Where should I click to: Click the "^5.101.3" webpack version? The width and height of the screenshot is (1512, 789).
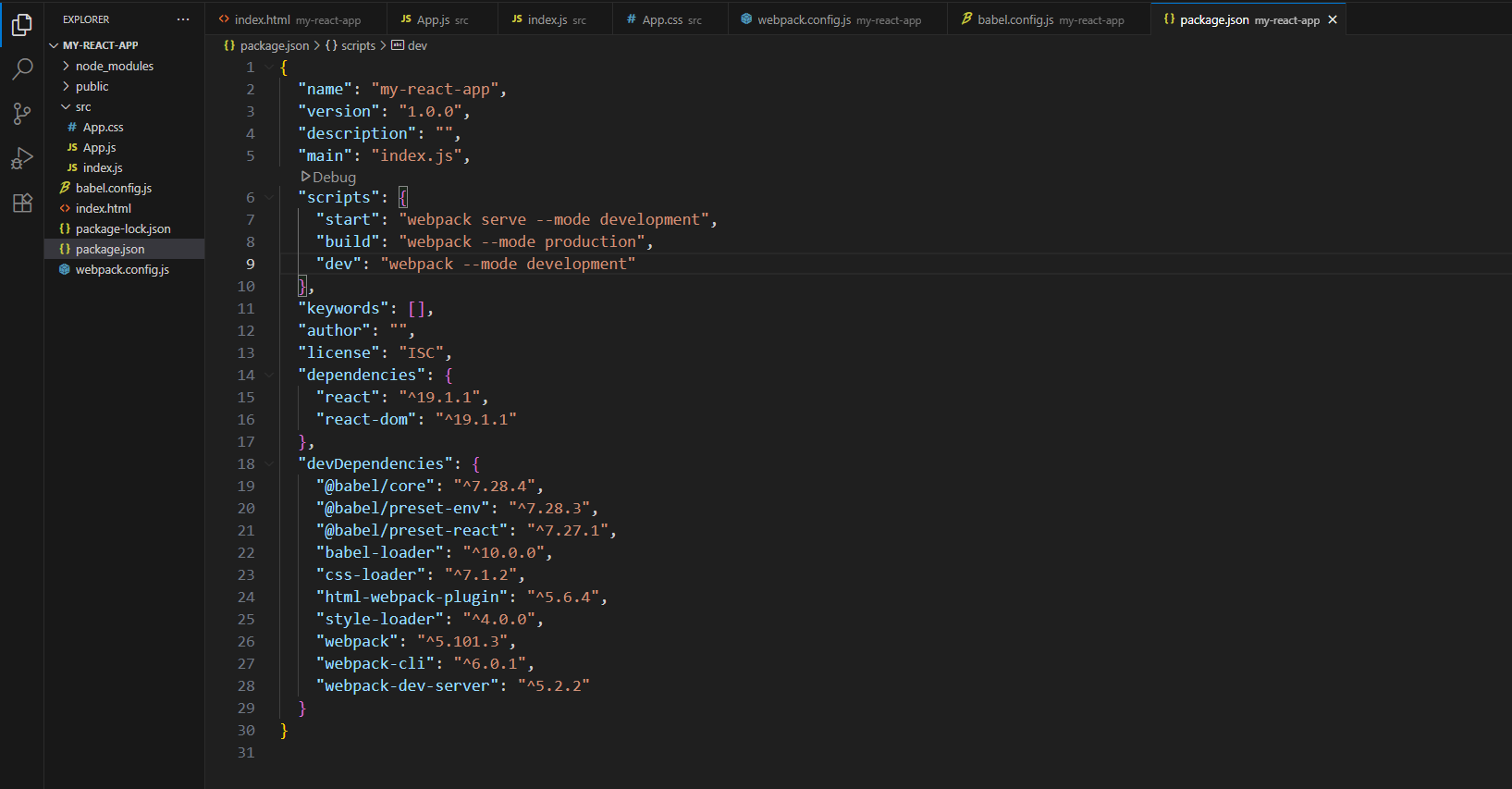coord(462,641)
